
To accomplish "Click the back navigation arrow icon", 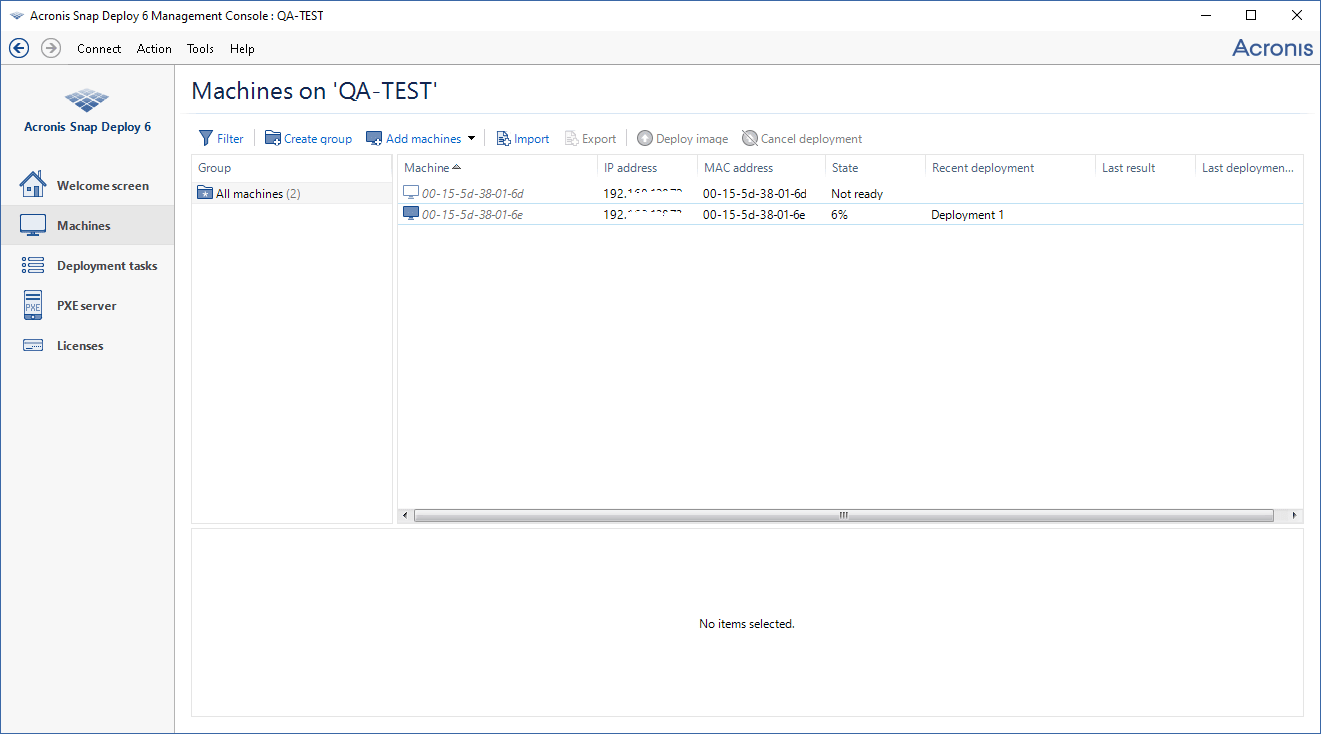I will click(x=19, y=48).
